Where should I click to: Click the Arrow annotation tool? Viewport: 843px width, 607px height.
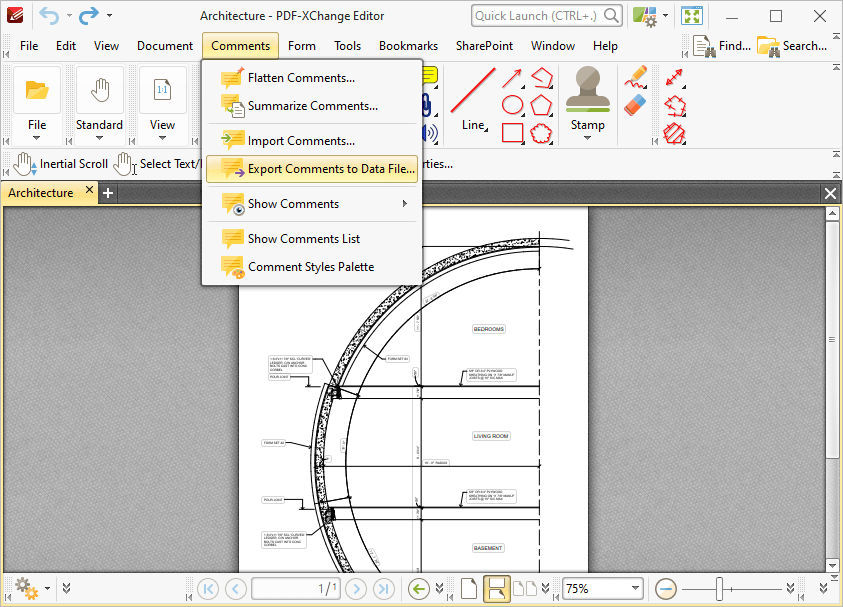click(x=512, y=78)
